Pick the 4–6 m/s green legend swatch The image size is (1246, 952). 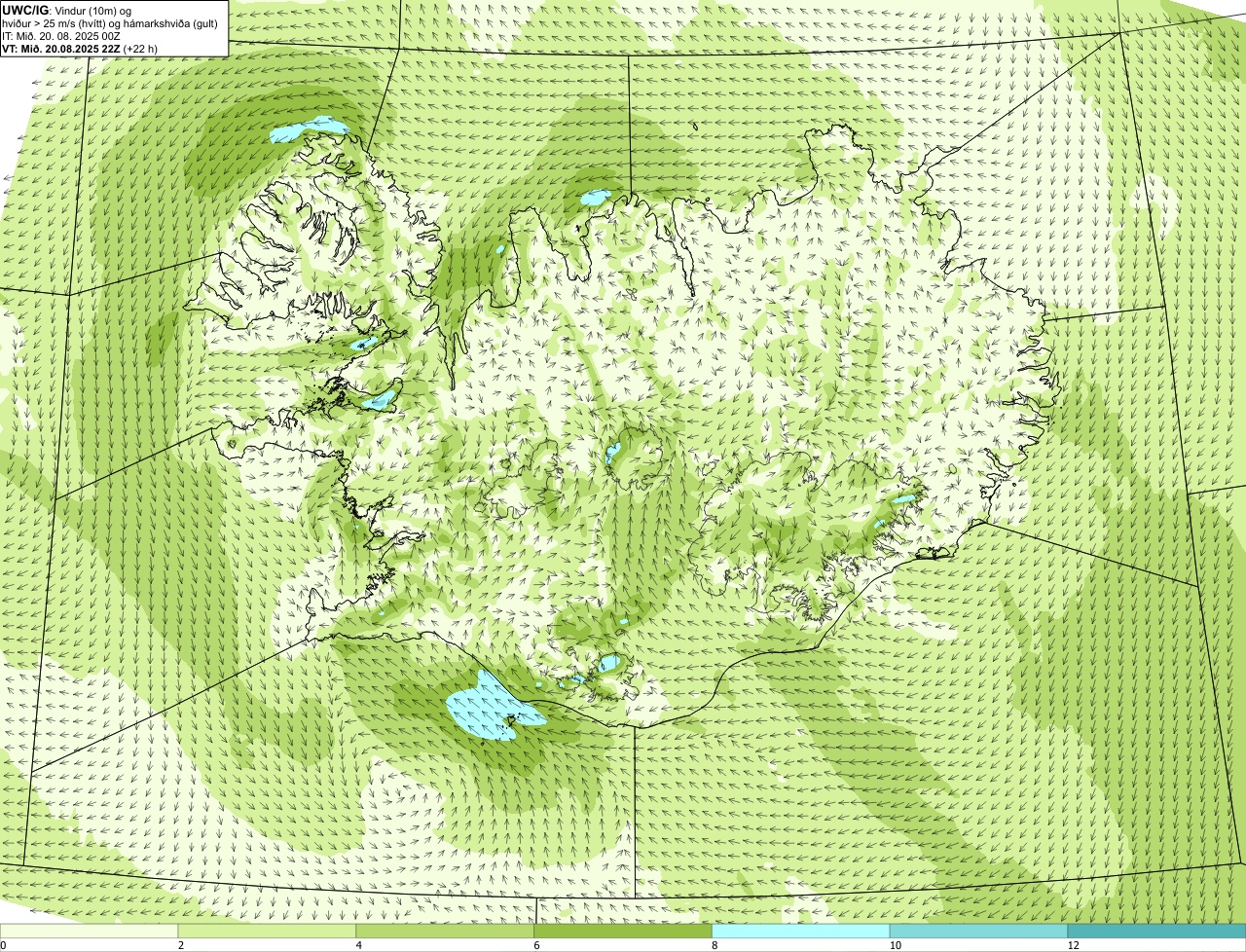click(446, 932)
